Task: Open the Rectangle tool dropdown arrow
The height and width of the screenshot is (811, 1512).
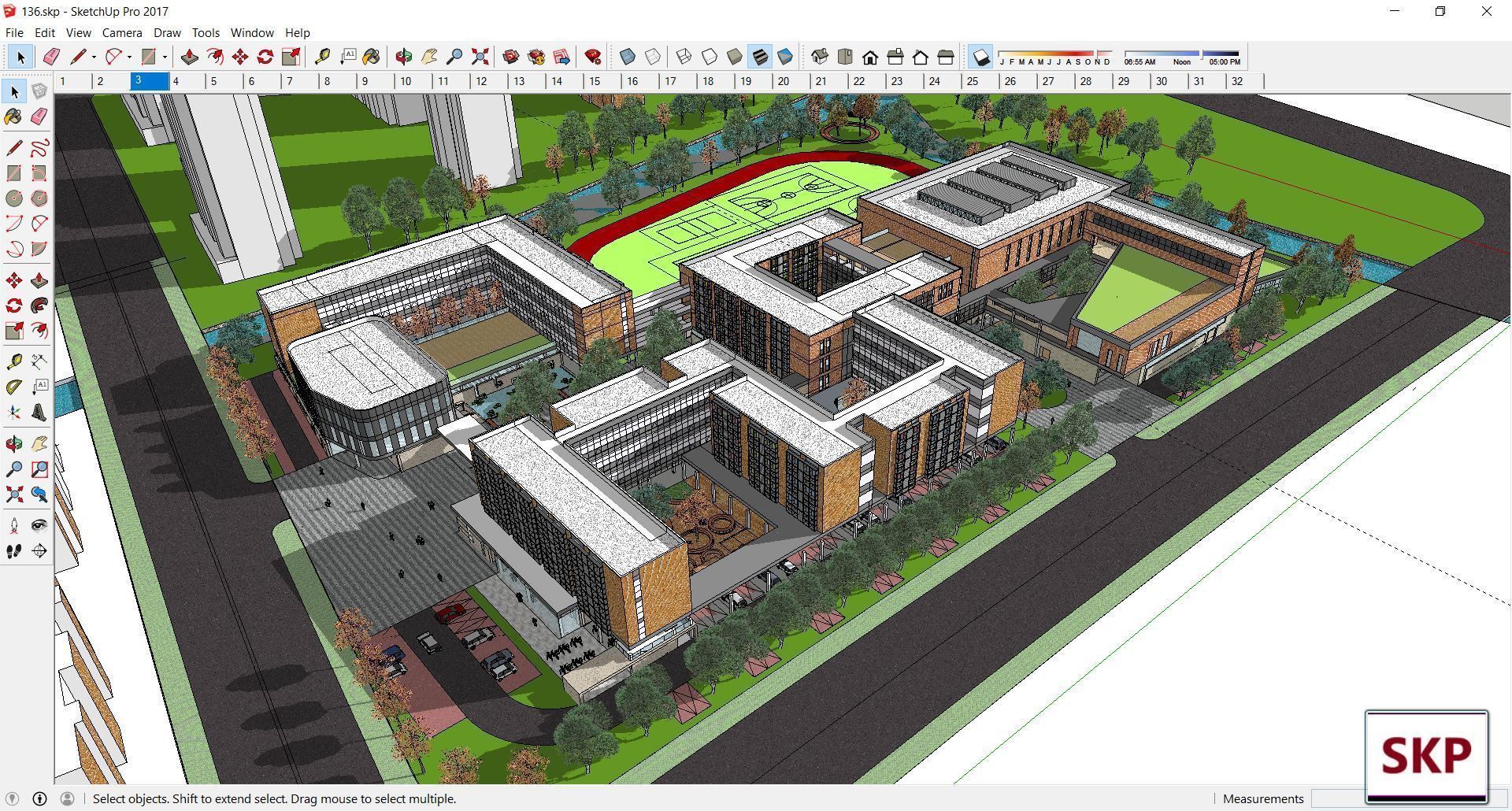Action: coord(164,57)
